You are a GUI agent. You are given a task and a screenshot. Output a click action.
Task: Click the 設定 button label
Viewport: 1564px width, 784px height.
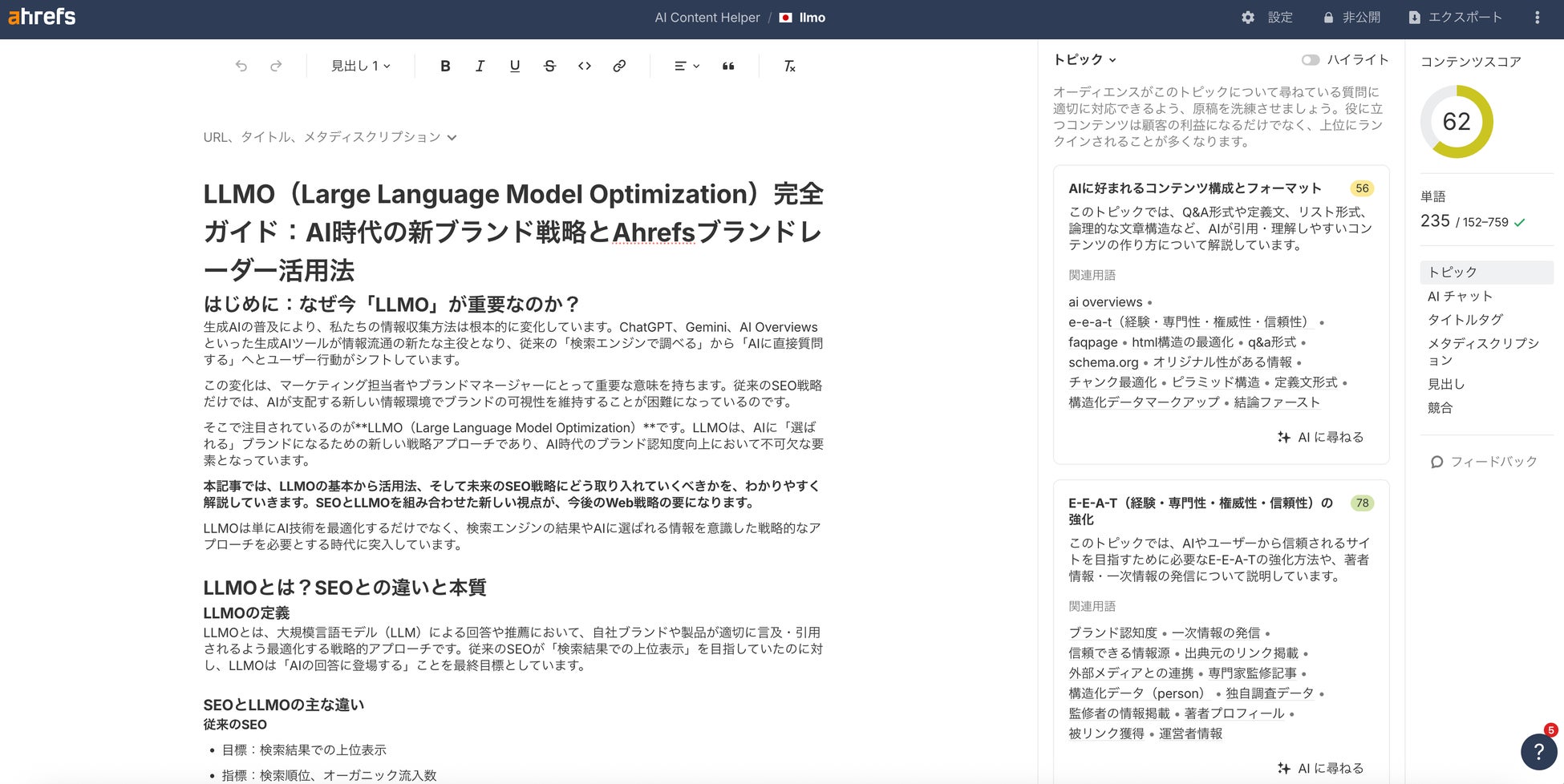[x=1280, y=18]
